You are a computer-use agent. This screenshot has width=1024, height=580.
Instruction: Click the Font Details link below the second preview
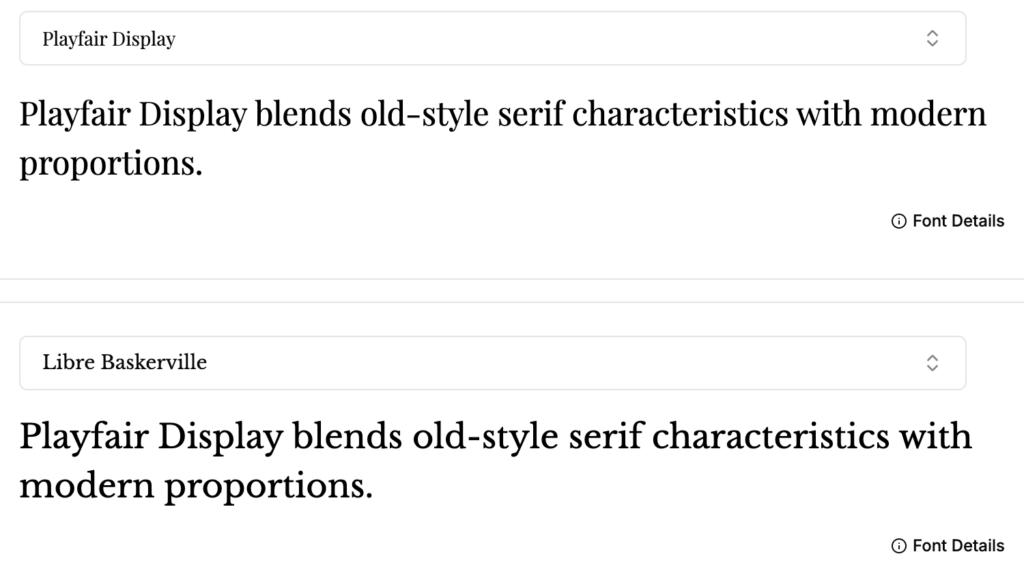(x=957, y=546)
